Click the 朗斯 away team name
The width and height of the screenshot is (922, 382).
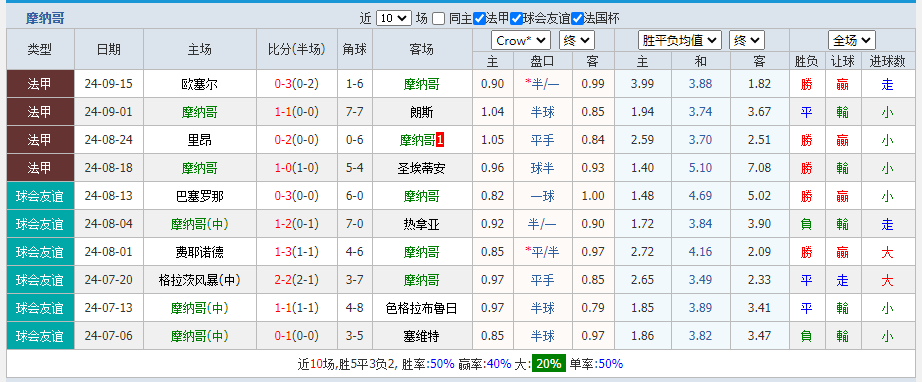coord(422,112)
